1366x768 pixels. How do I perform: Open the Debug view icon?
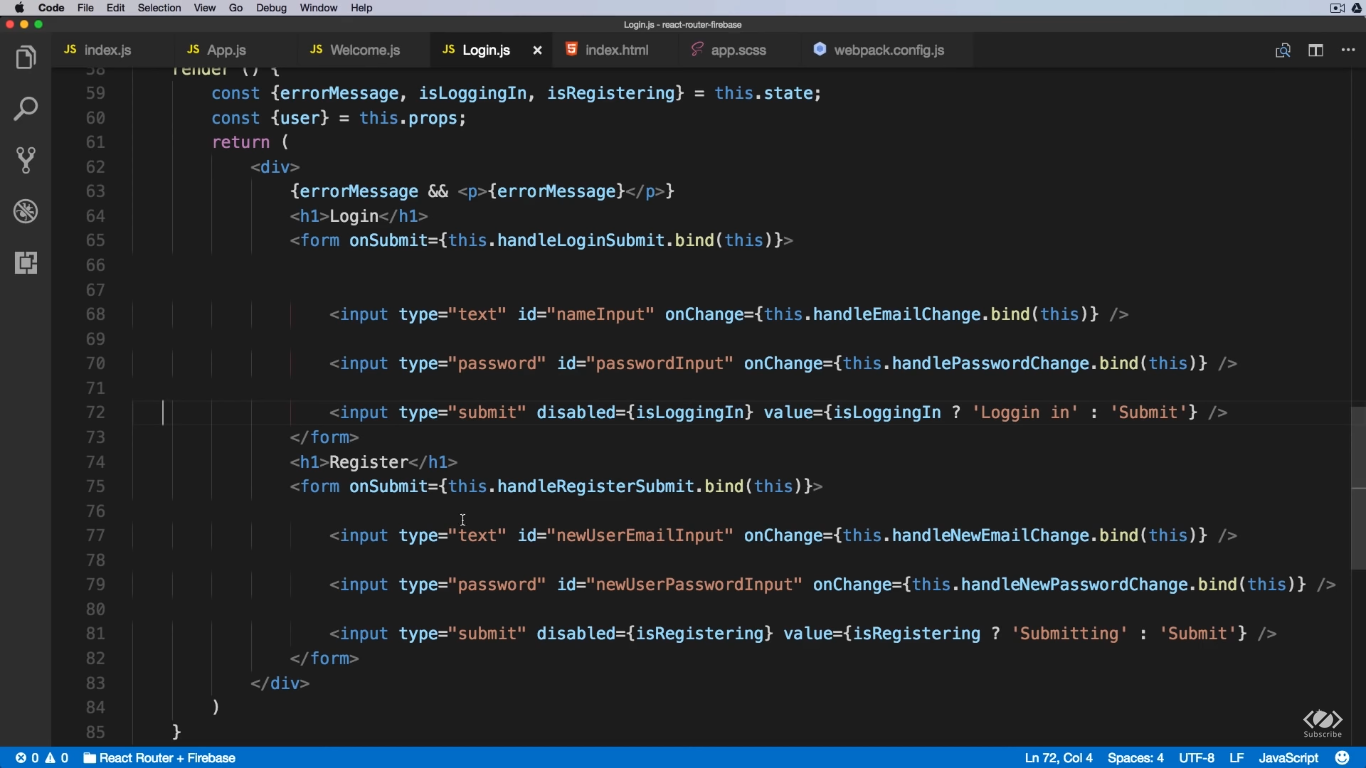pyautogui.click(x=26, y=211)
